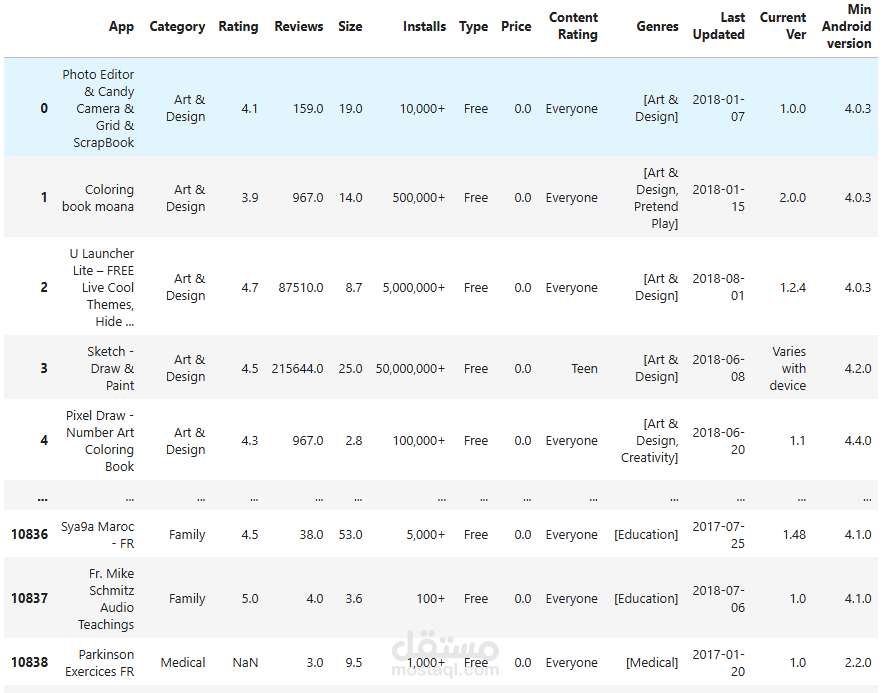
Task: Click the 50,000,000+ installs value
Action: [410, 368]
